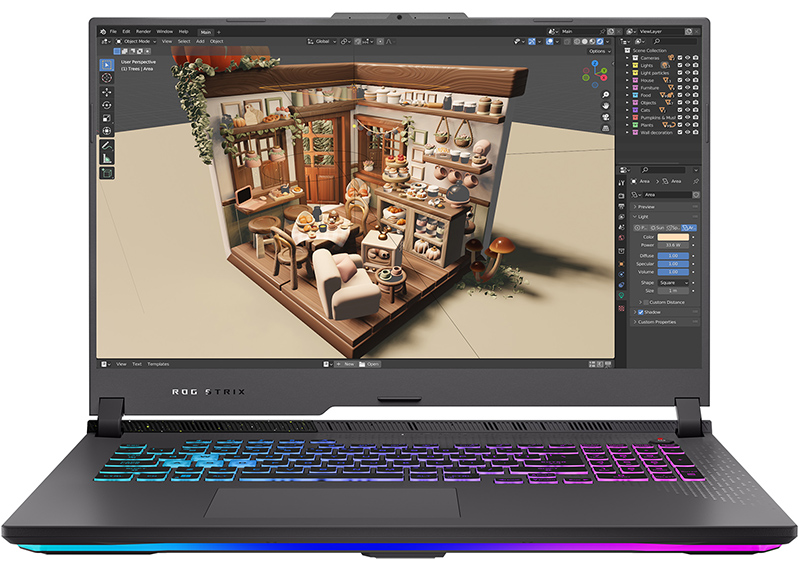The width and height of the screenshot is (800, 570).
Task: Open the Window menu
Action: point(164,32)
